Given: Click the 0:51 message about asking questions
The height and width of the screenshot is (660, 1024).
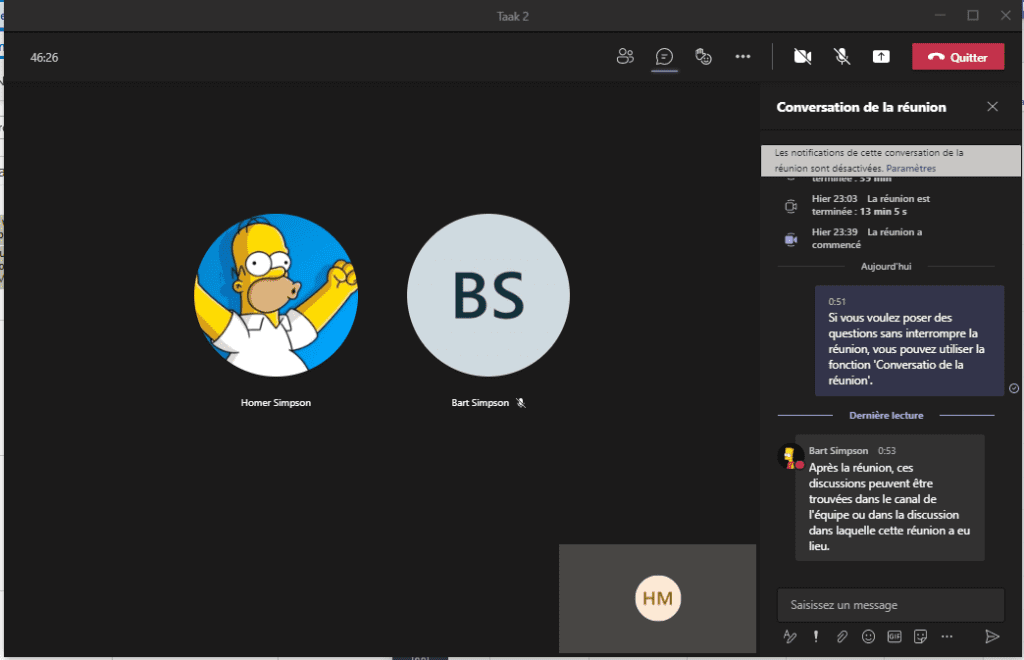Looking at the screenshot, I should click(909, 341).
